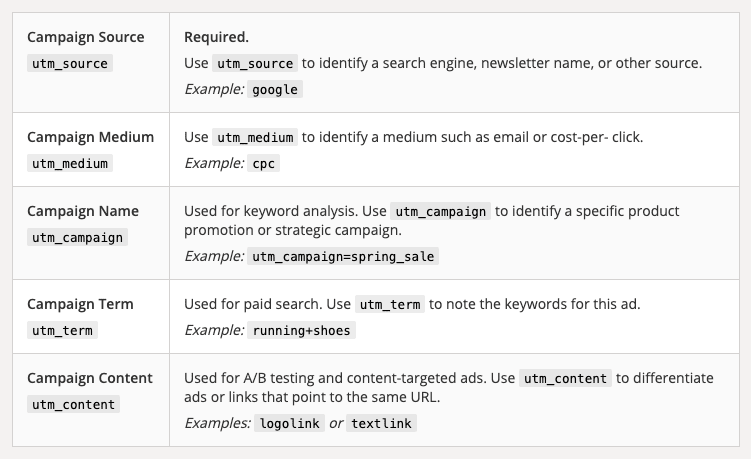
Task: Click the Campaign Name heading
Action: click(83, 211)
